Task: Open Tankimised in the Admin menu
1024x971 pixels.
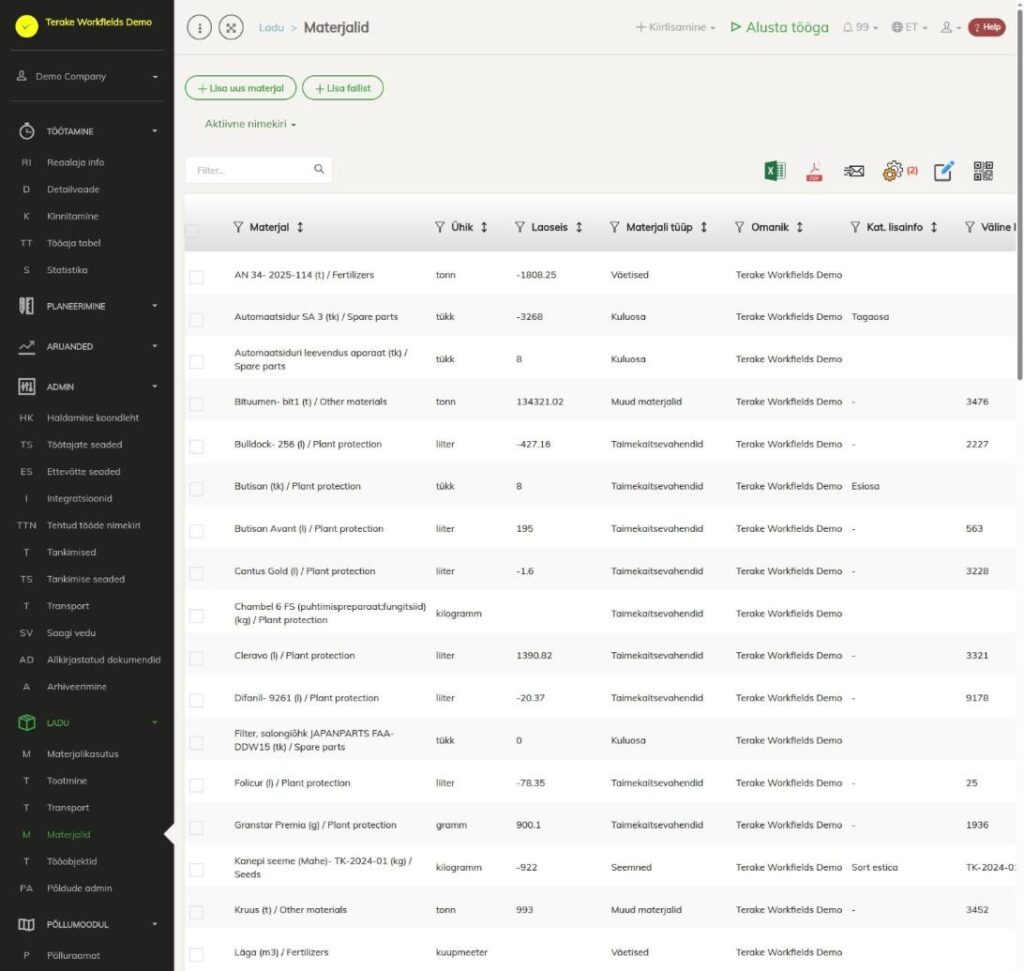Action: point(71,552)
